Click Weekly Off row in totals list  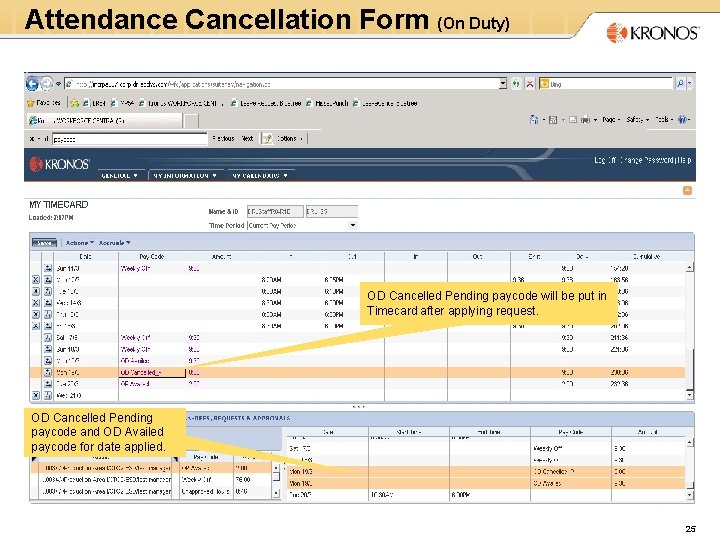151,479
